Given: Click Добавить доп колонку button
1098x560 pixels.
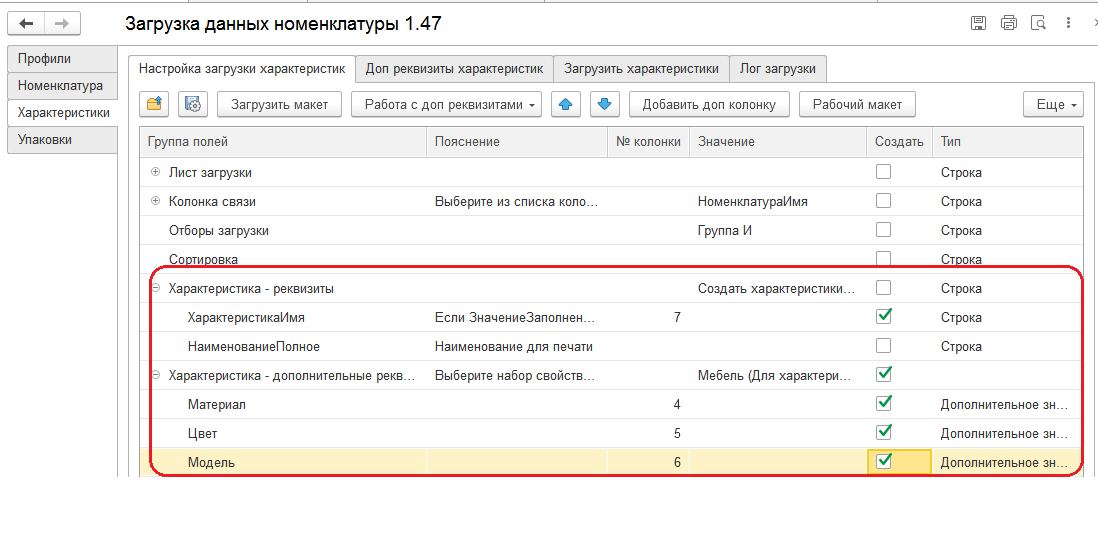Looking at the screenshot, I should 709,104.
